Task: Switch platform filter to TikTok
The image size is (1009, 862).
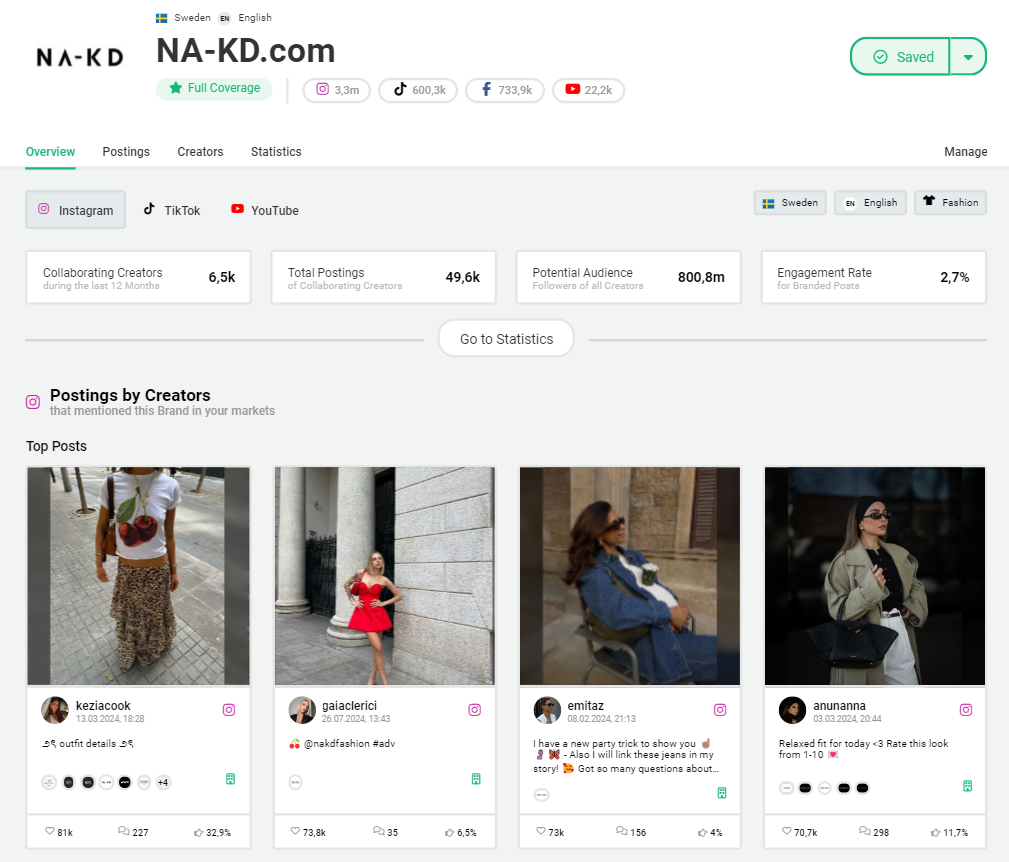Action: tap(171, 210)
